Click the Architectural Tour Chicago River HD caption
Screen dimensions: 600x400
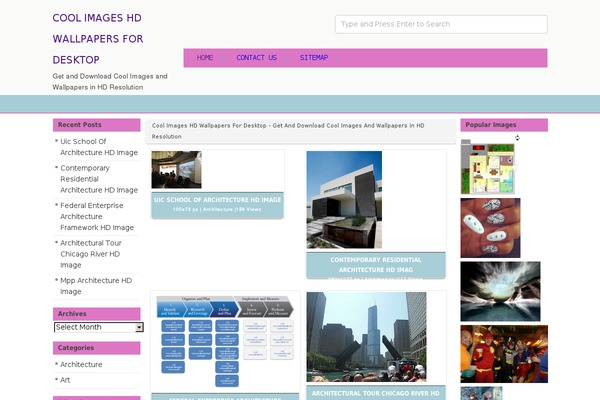(376, 393)
